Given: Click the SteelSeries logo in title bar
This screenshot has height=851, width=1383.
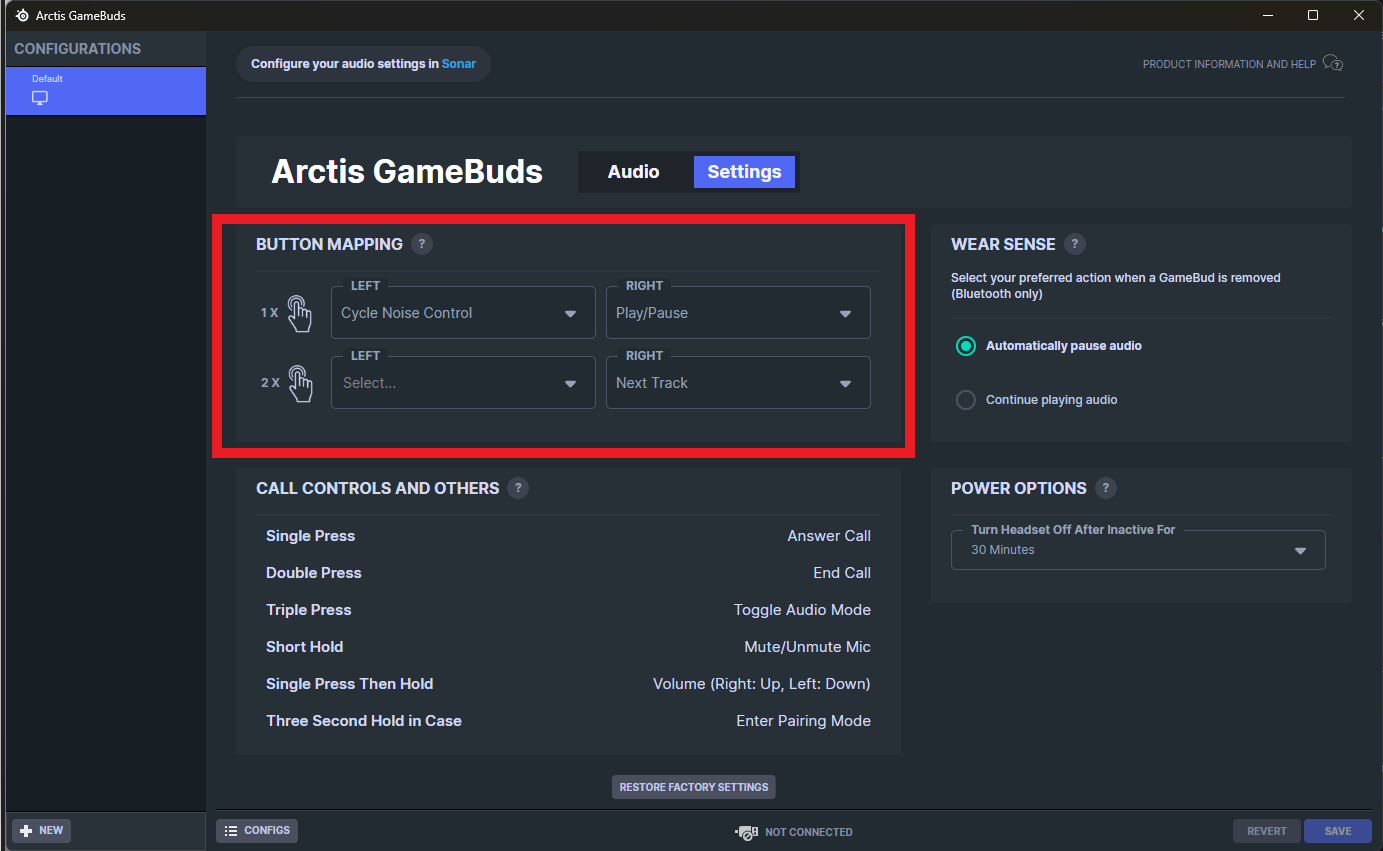Looking at the screenshot, I should coord(22,16).
